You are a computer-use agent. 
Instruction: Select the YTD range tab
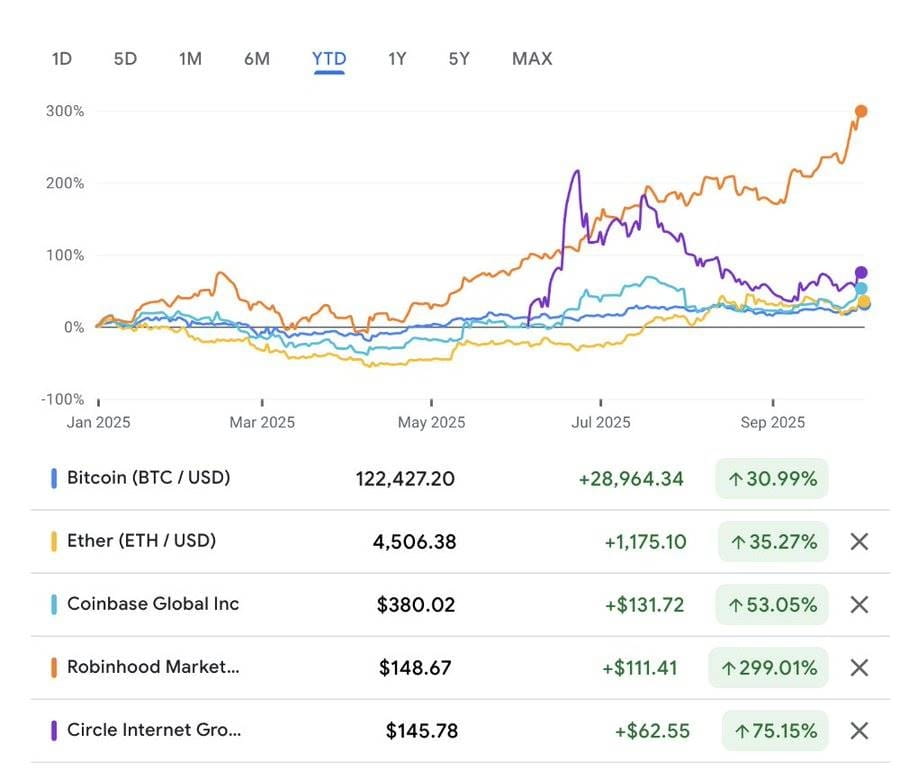329,59
